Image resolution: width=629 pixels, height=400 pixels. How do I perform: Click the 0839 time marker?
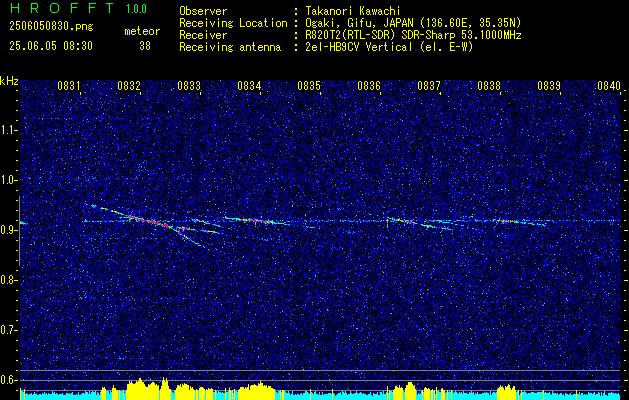click(549, 86)
